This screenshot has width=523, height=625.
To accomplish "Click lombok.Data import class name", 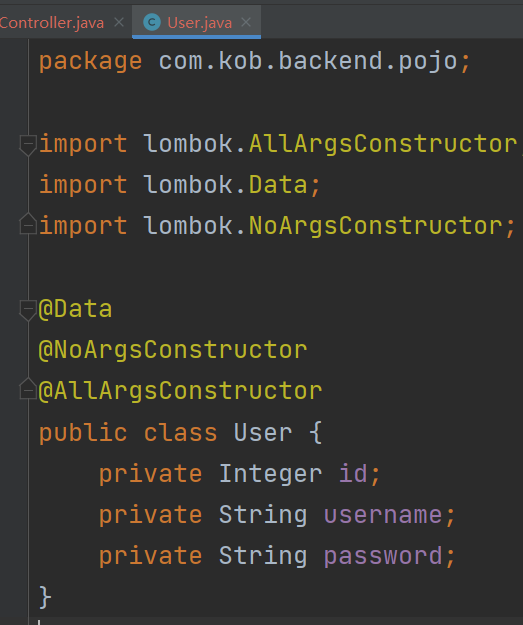I will 278,185.
